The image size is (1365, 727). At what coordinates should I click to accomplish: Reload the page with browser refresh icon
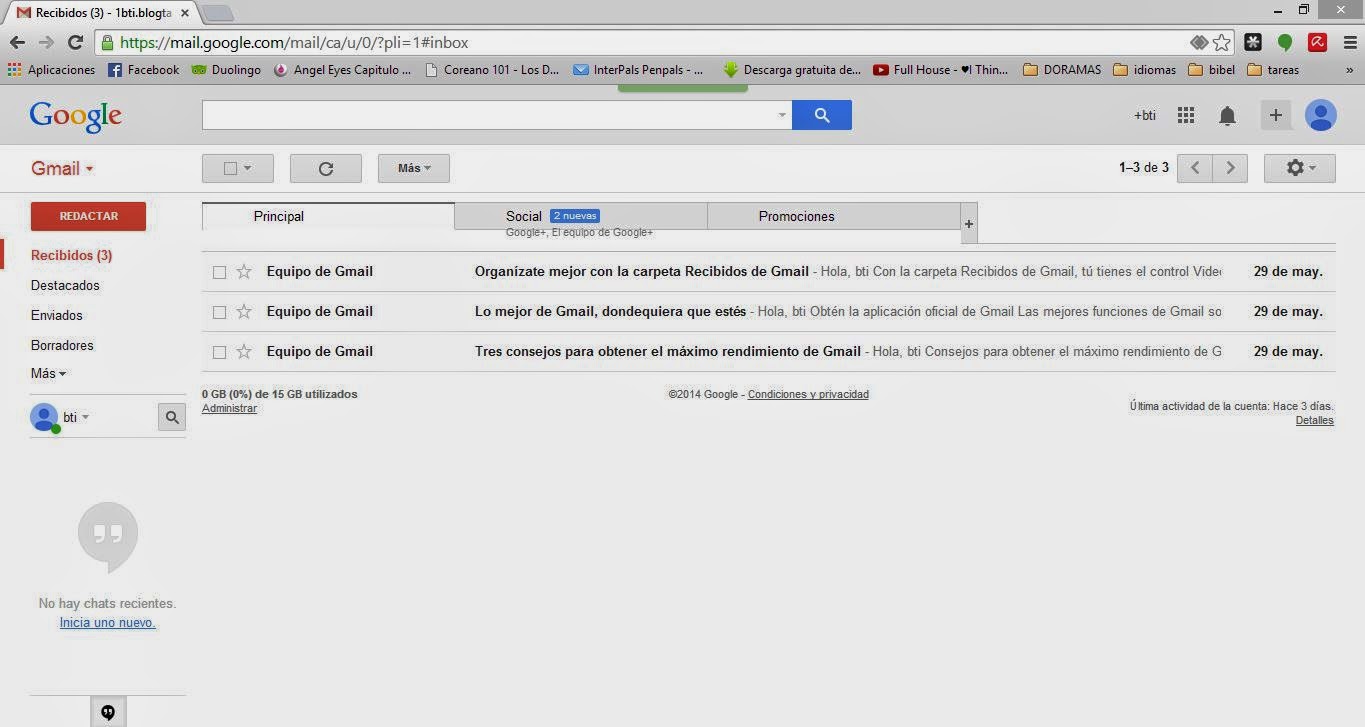pyautogui.click(x=75, y=43)
